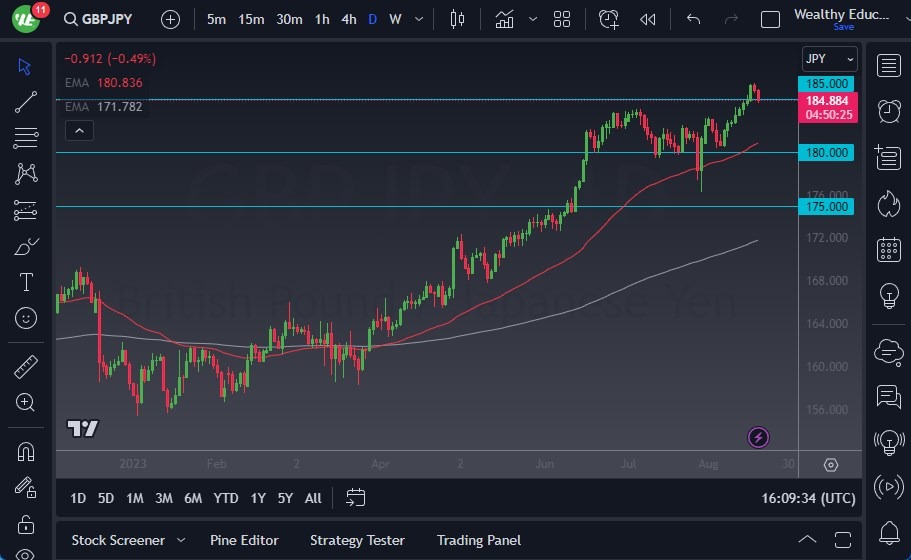
Task: Expand more timeframes chevron dropdown
Action: click(418, 19)
